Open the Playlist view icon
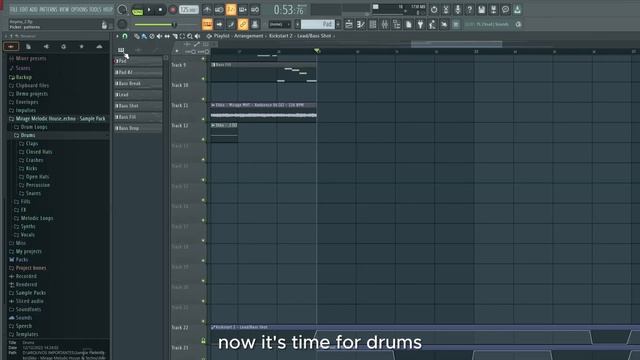Viewport: 640px width, 360px height. (x=349, y=24)
